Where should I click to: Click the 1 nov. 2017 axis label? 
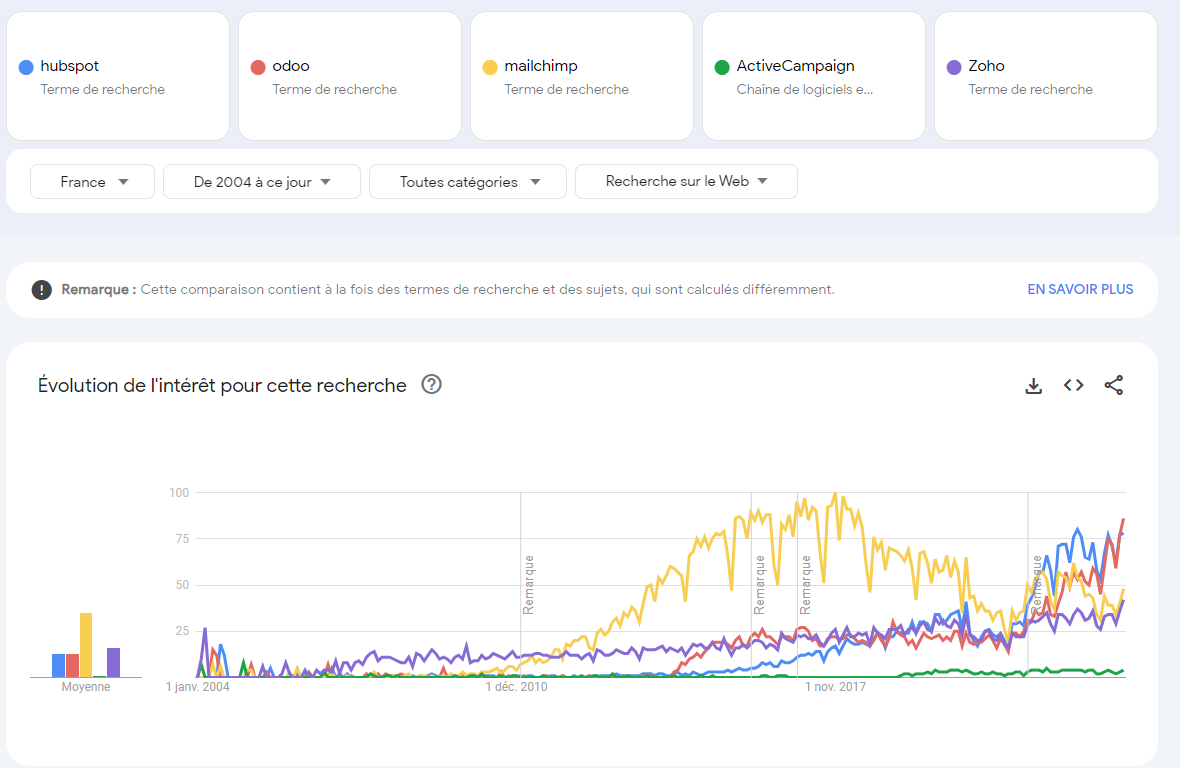835,687
